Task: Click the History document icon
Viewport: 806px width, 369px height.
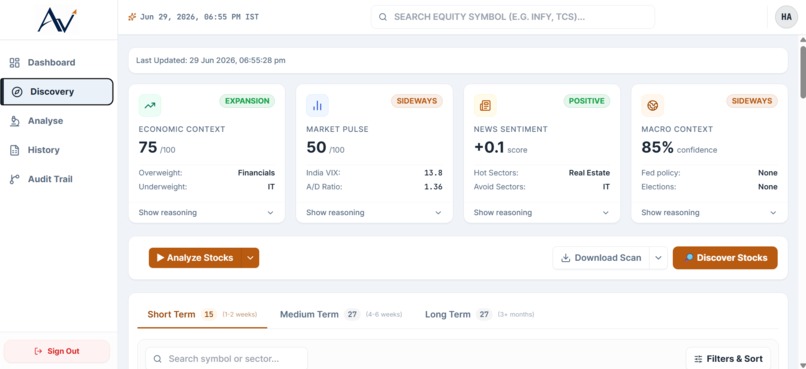Action: pyautogui.click(x=14, y=150)
